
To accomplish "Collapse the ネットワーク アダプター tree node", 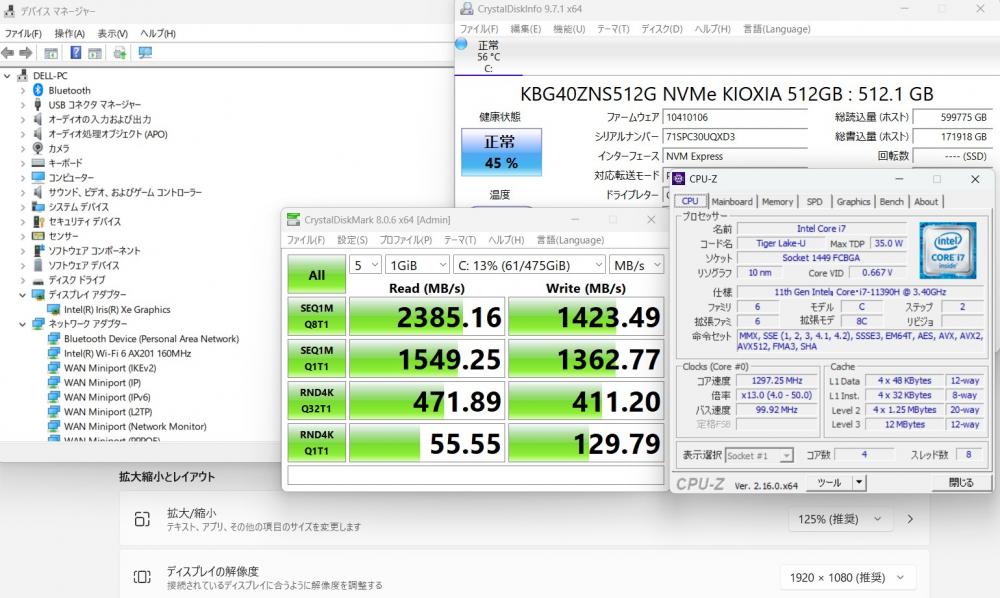I will pos(23,324).
